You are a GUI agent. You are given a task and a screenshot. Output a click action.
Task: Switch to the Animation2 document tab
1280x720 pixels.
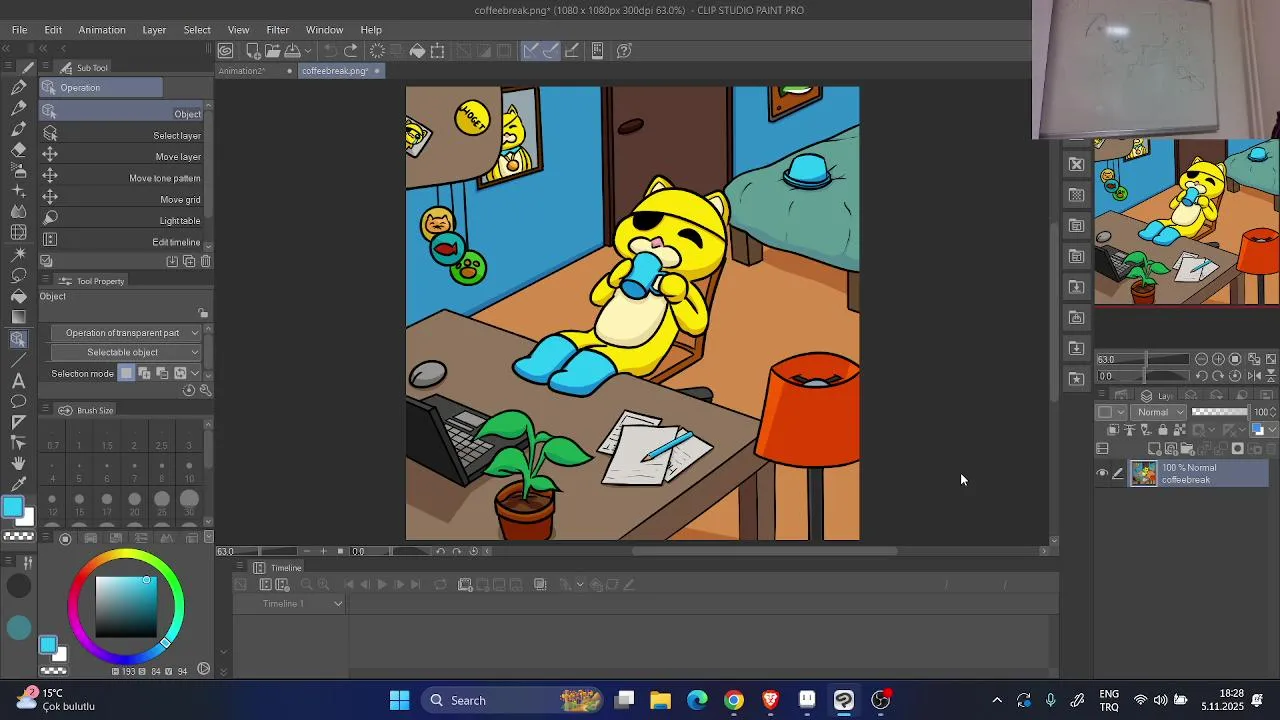click(x=242, y=71)
